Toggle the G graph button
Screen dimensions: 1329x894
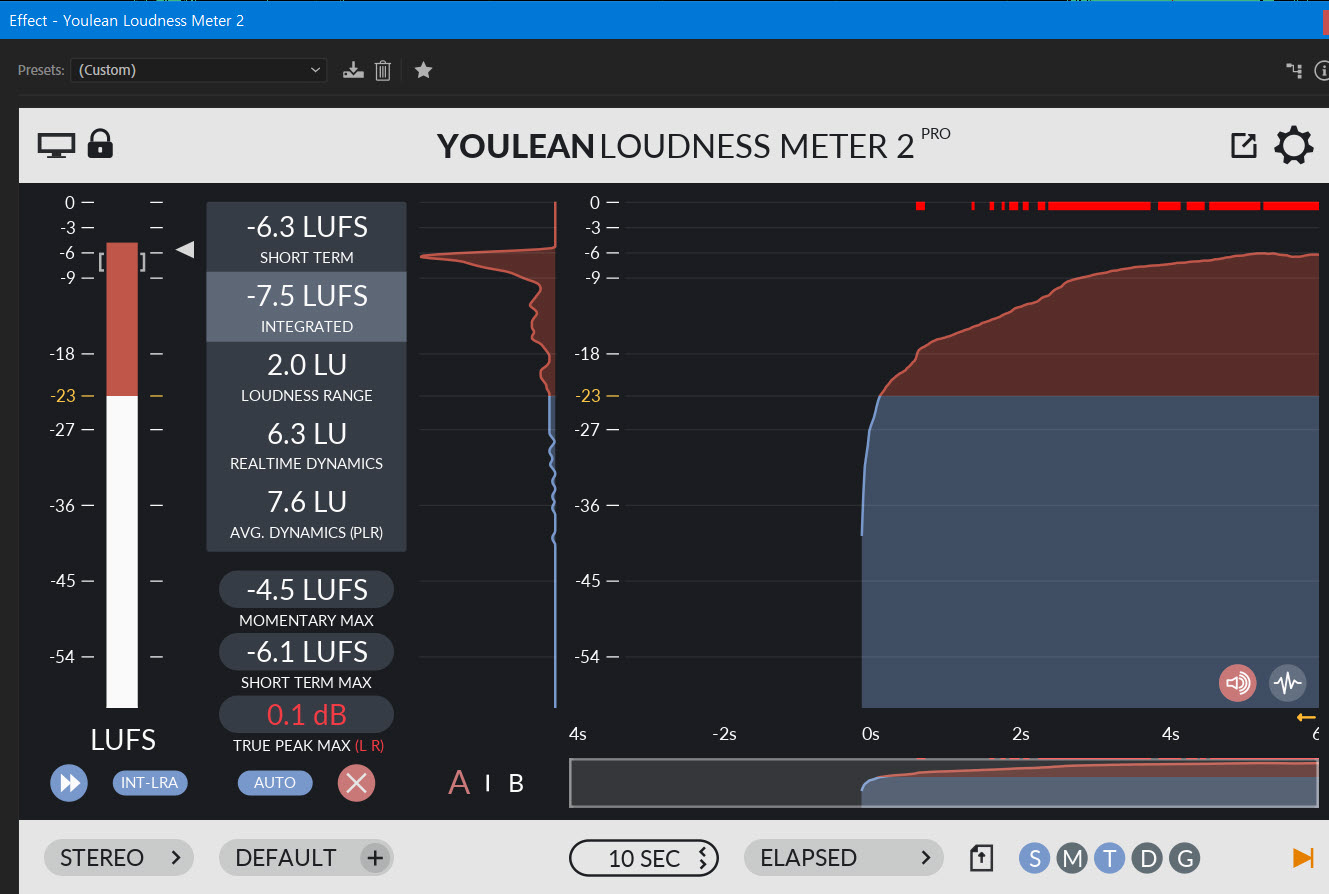1186,858
